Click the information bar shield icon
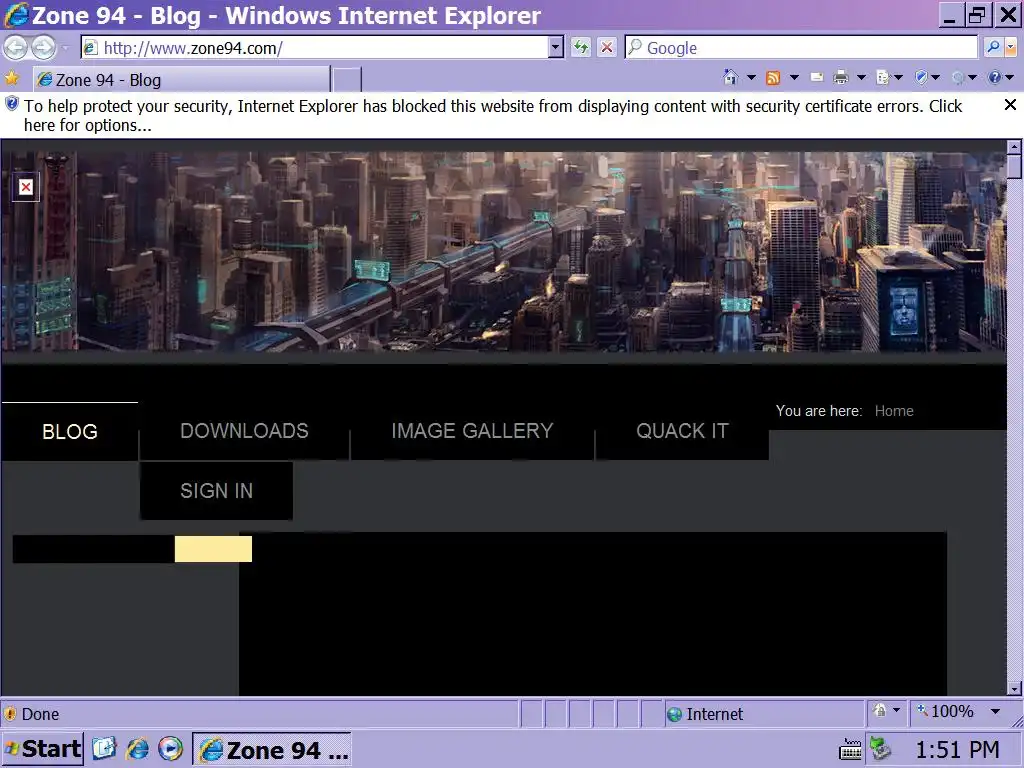 point(12,104)
